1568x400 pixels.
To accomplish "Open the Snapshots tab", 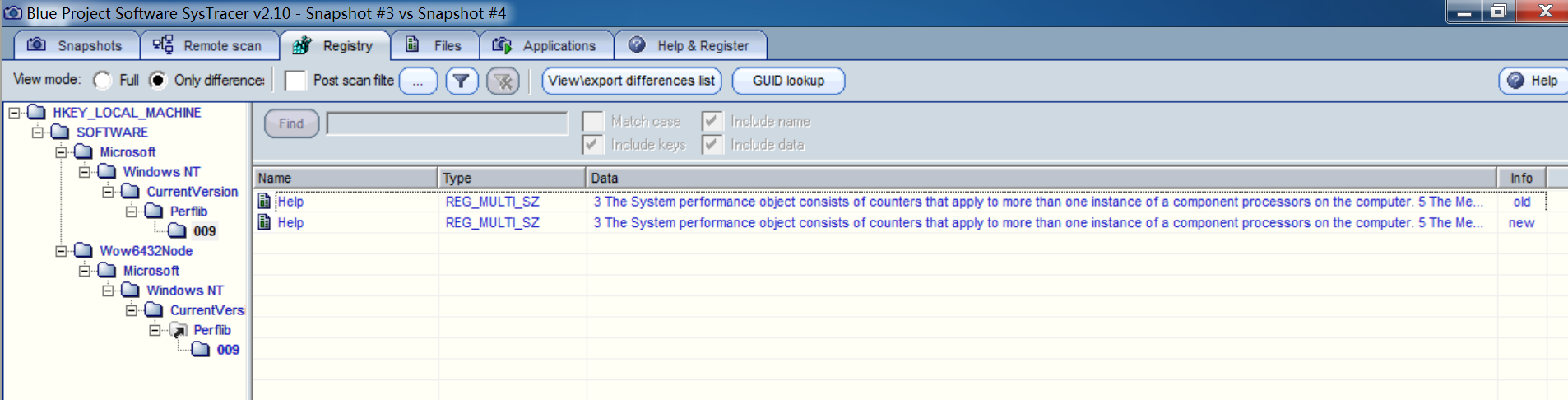I will [76, 46].
